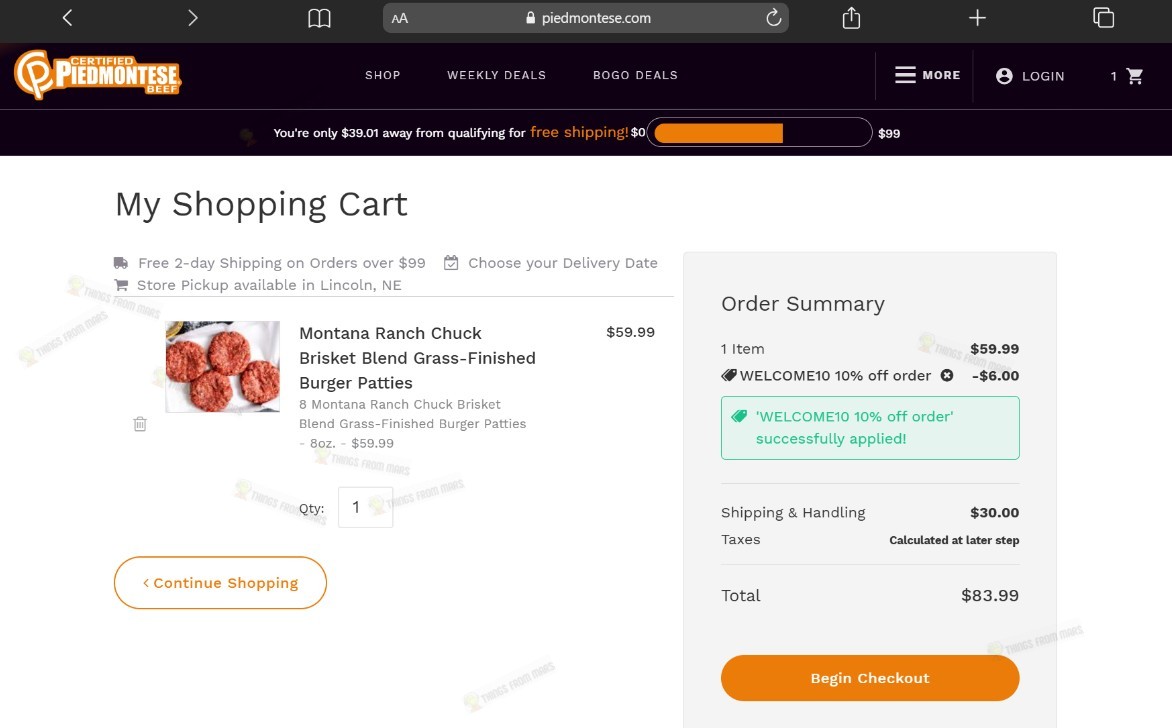1172x728 pixels.
Task: Click the Calculated at later step text
Action: (x=954, y=540)
